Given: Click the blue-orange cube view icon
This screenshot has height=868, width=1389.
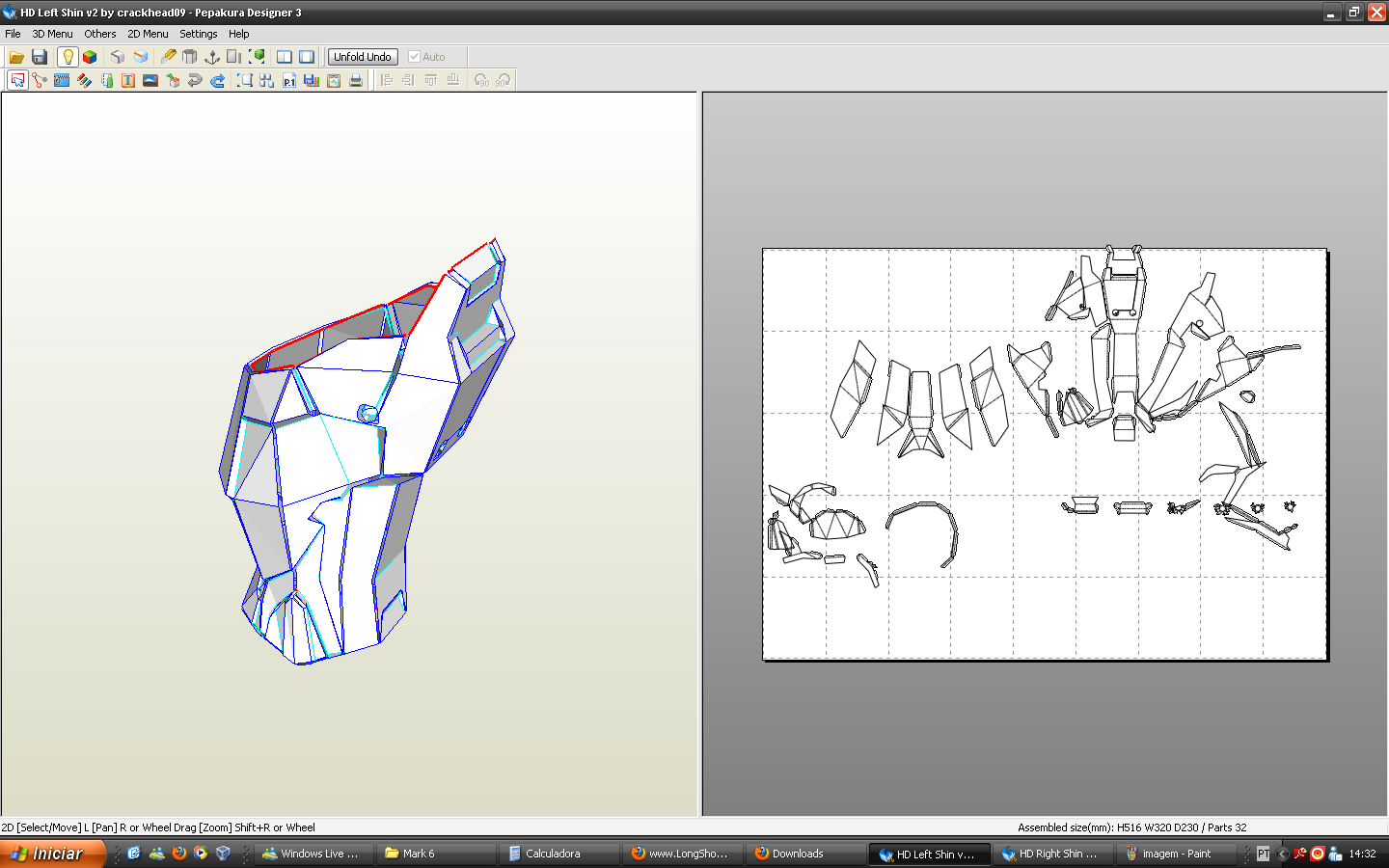Looking at the screenshot, I should [x=141, y=57].
